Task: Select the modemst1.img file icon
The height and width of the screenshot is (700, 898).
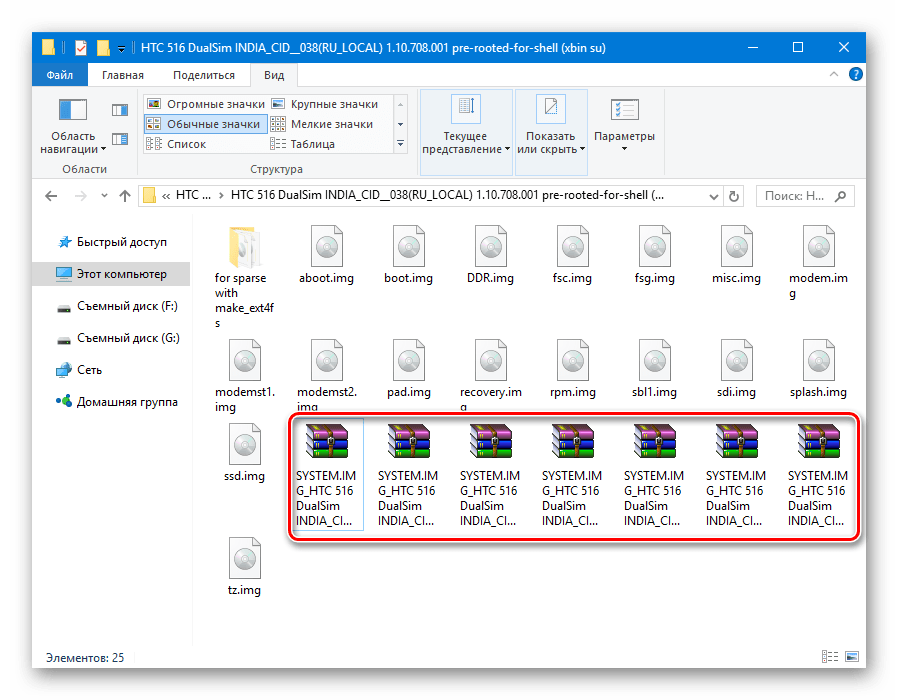Action: click(x=245, y=360)
